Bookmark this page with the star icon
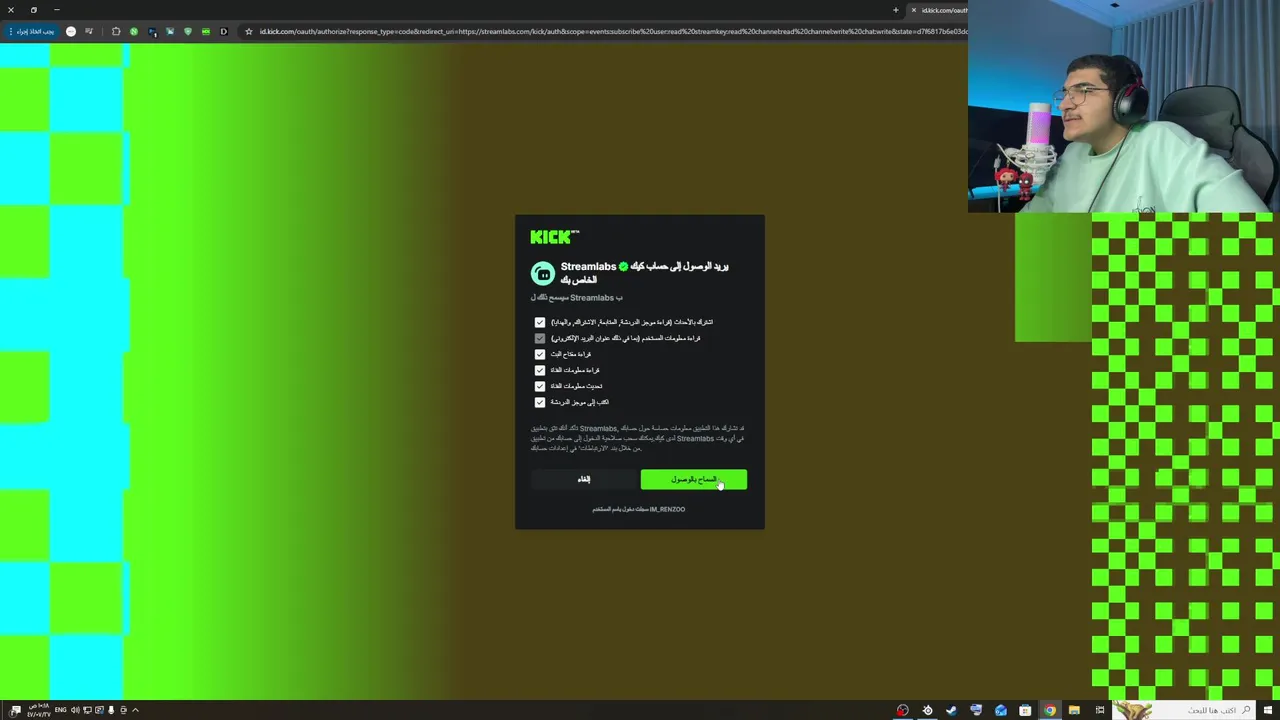Image resolution: width=1280 pixels, height=720 pixels. [x=248, y=32]
